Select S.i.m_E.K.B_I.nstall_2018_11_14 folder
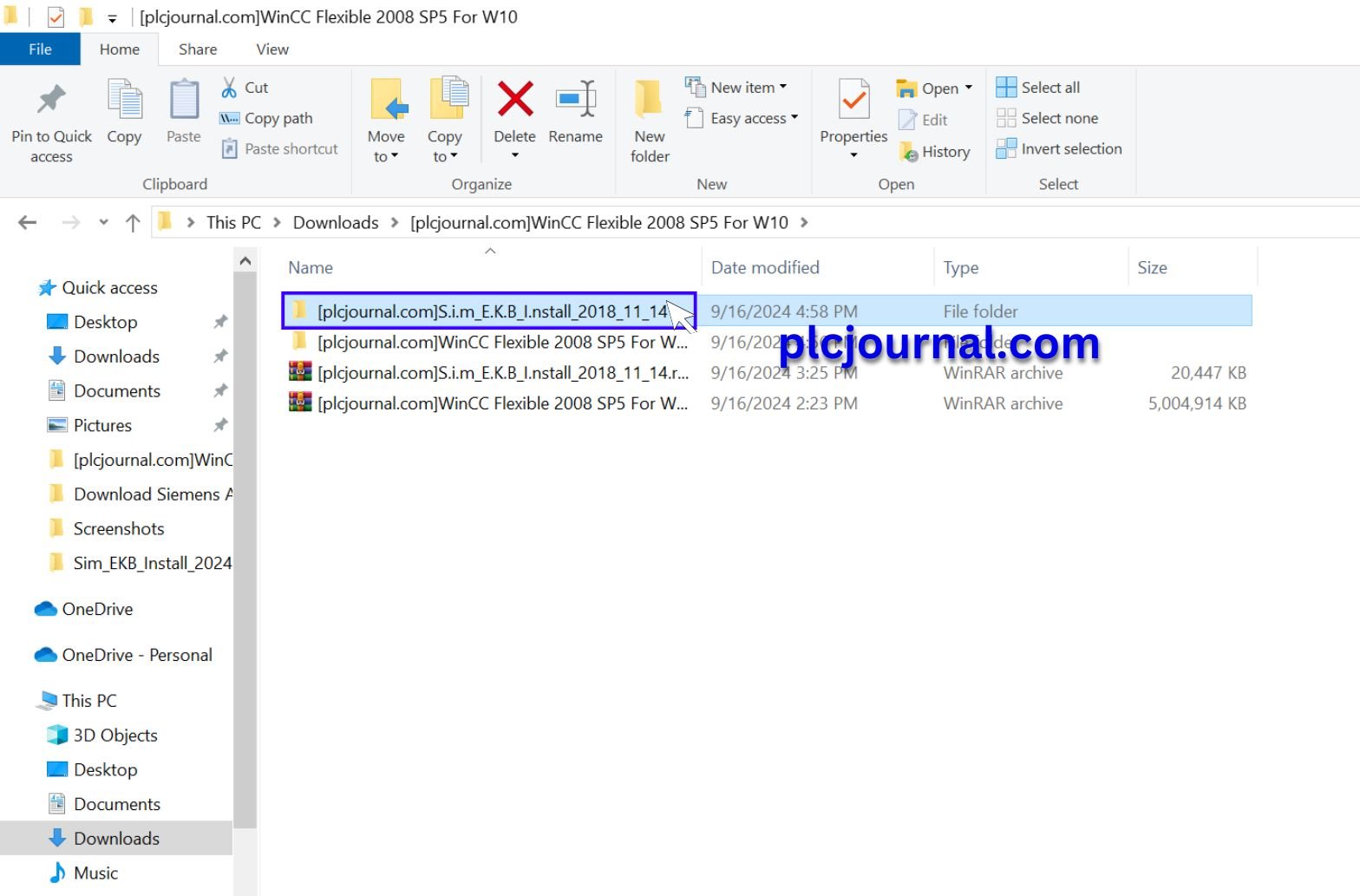Image resolution: width=1360 pixels, height=896 pixels. click(x=767, y=311)
